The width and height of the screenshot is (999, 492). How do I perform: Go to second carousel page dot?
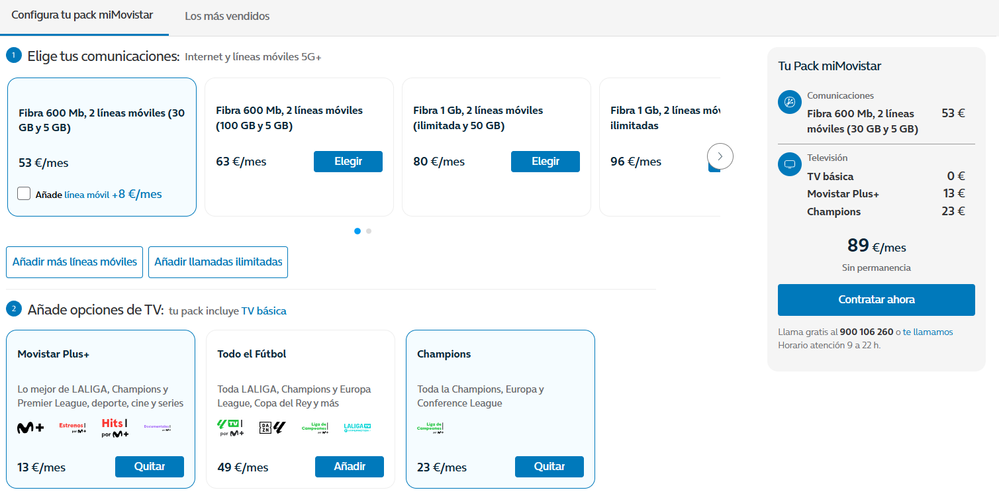369,231
